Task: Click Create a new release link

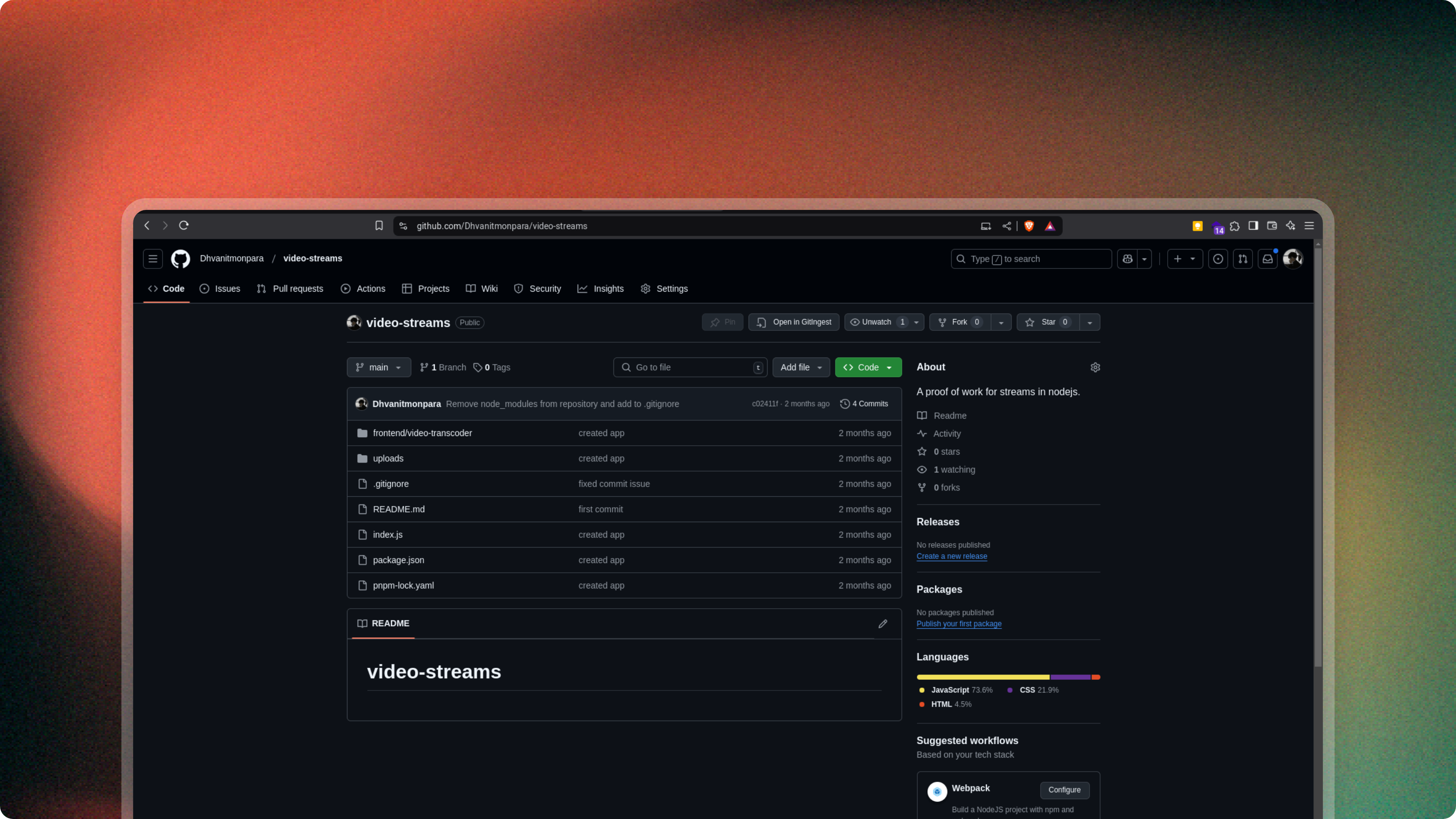Action: point(952,556)
